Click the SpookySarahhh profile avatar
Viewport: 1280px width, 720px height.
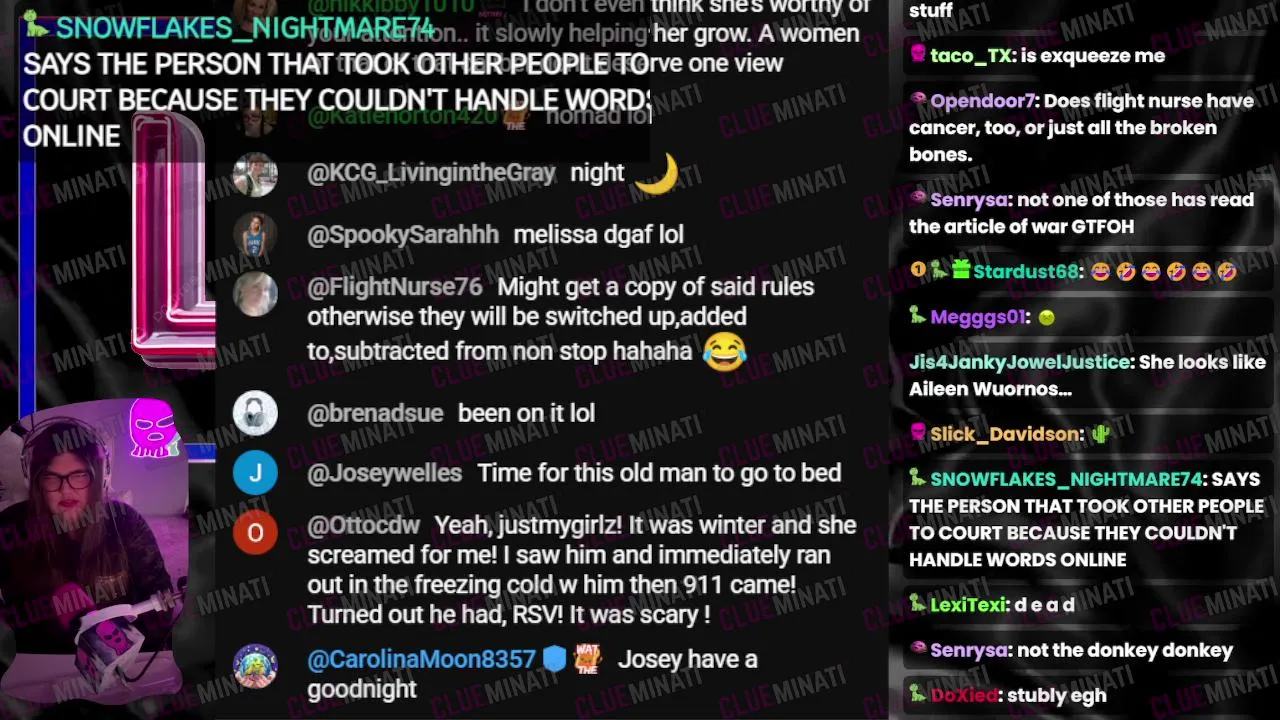[x=255, y=235]
